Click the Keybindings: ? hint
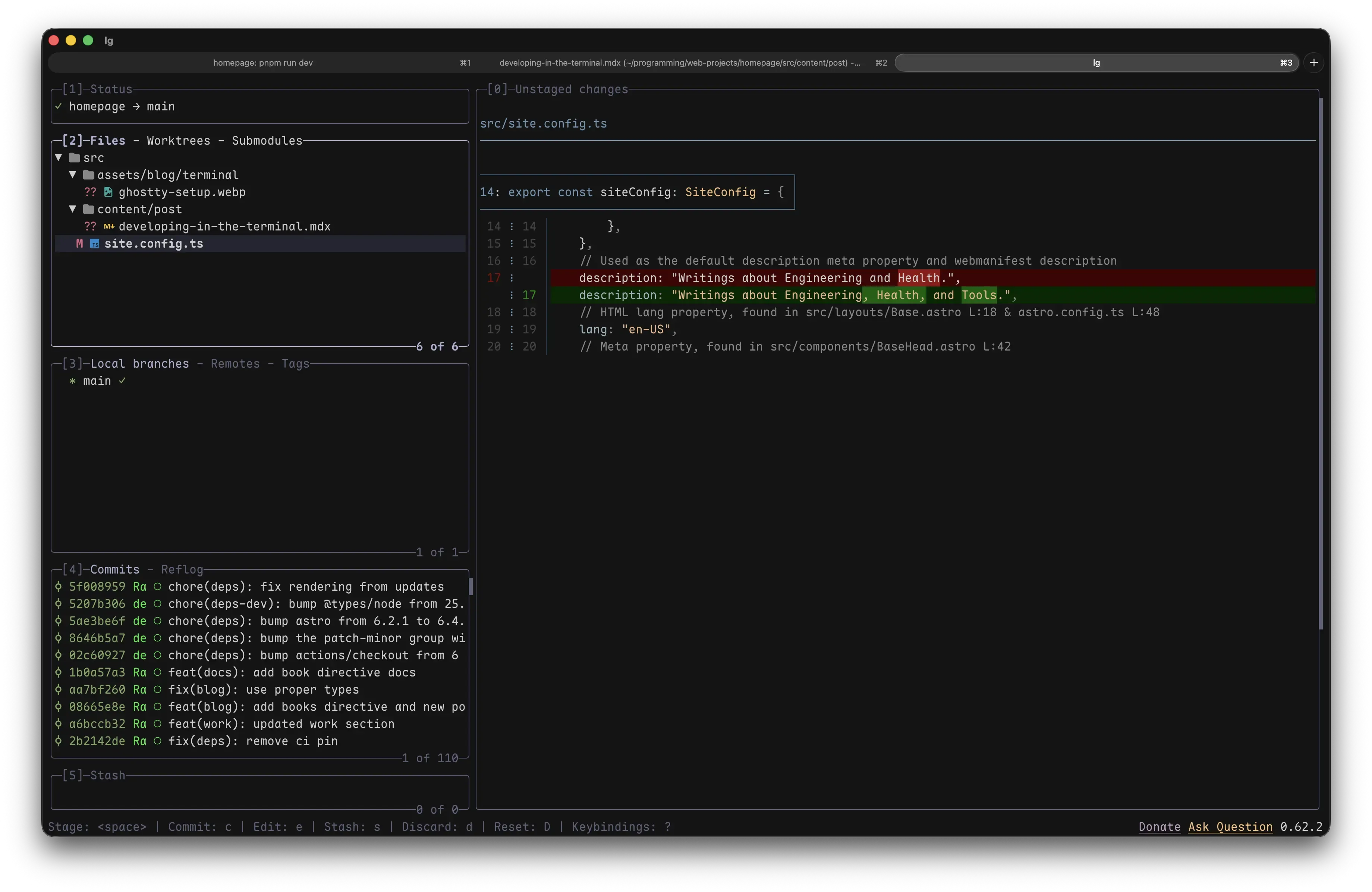Image resolution: width=1372 pixels, height=892 pixels. (x=622, y=827)
